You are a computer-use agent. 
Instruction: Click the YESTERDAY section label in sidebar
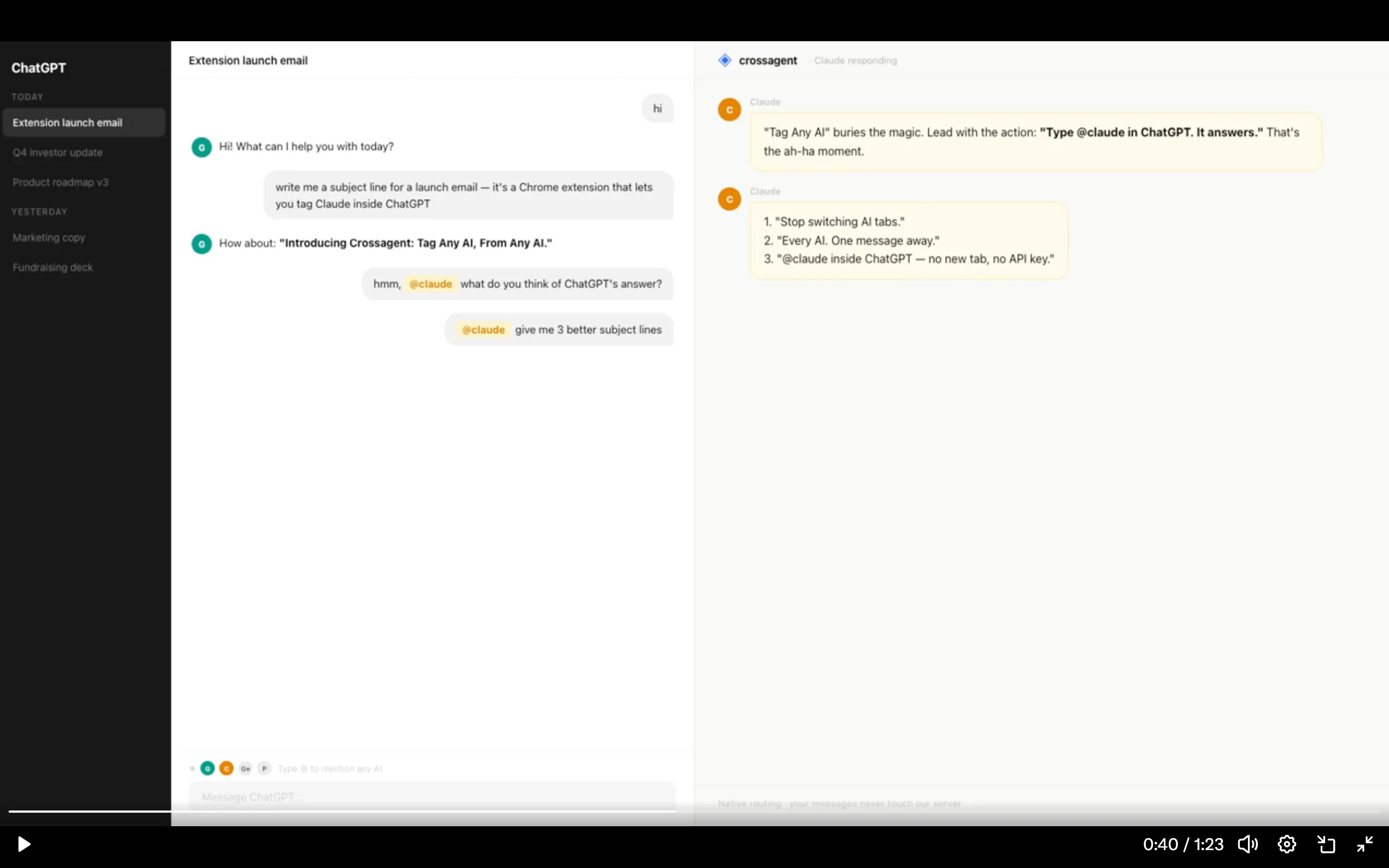click(x=39, y=211)
